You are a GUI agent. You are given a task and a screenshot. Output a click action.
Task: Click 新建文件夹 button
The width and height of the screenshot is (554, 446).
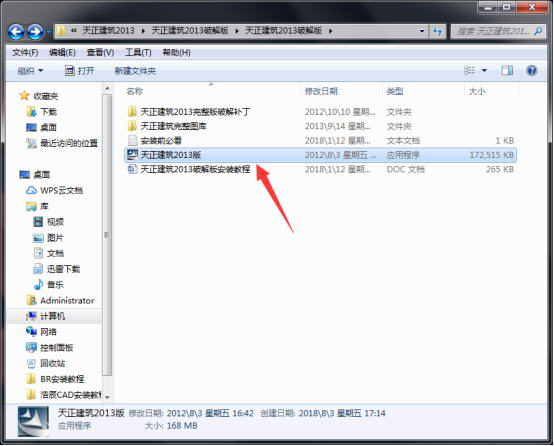click(x=135, y=71)
